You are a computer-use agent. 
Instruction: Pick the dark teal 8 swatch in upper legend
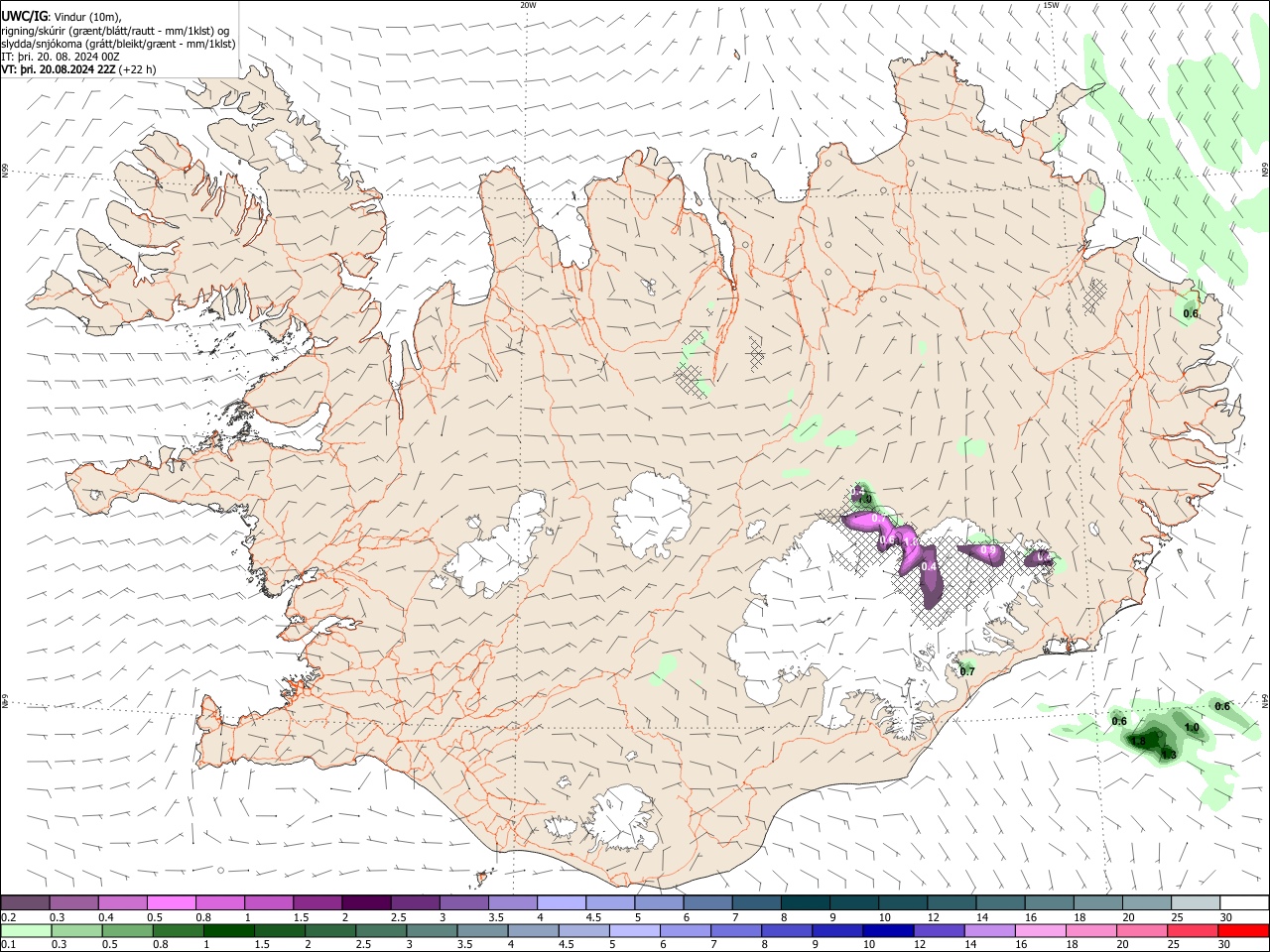(x=804, y=902)
